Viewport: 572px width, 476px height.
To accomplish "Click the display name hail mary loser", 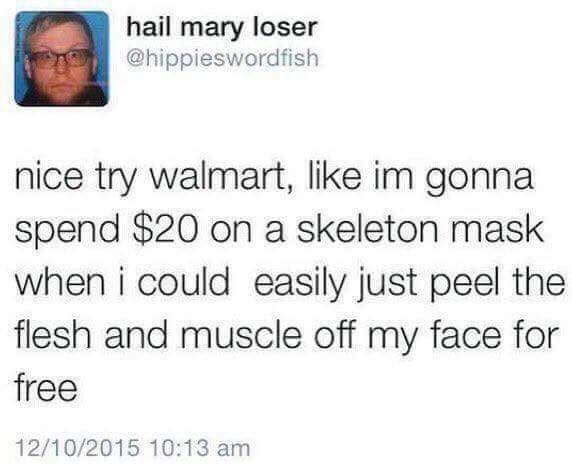I will [222, 28].
